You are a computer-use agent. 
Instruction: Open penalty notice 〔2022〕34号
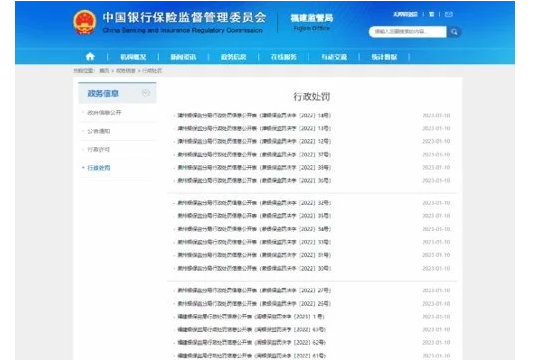254,229
